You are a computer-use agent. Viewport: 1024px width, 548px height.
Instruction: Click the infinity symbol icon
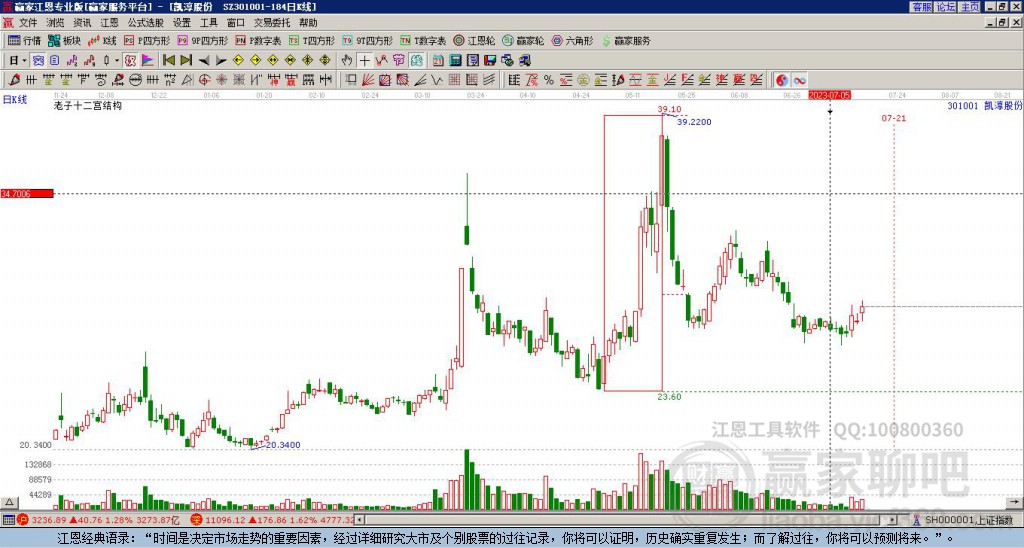(799, 80)
